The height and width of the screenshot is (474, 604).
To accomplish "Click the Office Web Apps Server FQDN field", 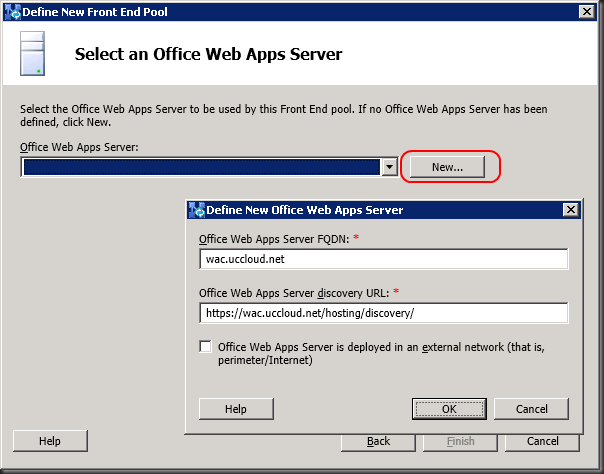I will click(384, 259).
